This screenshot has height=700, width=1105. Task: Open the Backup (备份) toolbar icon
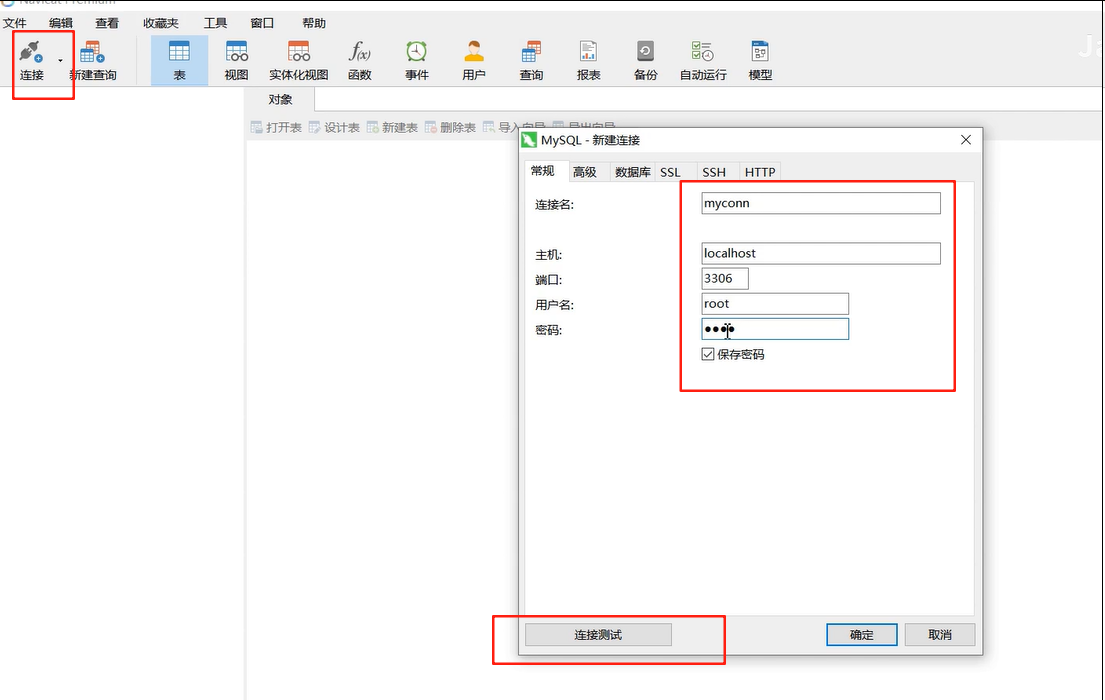[x=645, y=61]
